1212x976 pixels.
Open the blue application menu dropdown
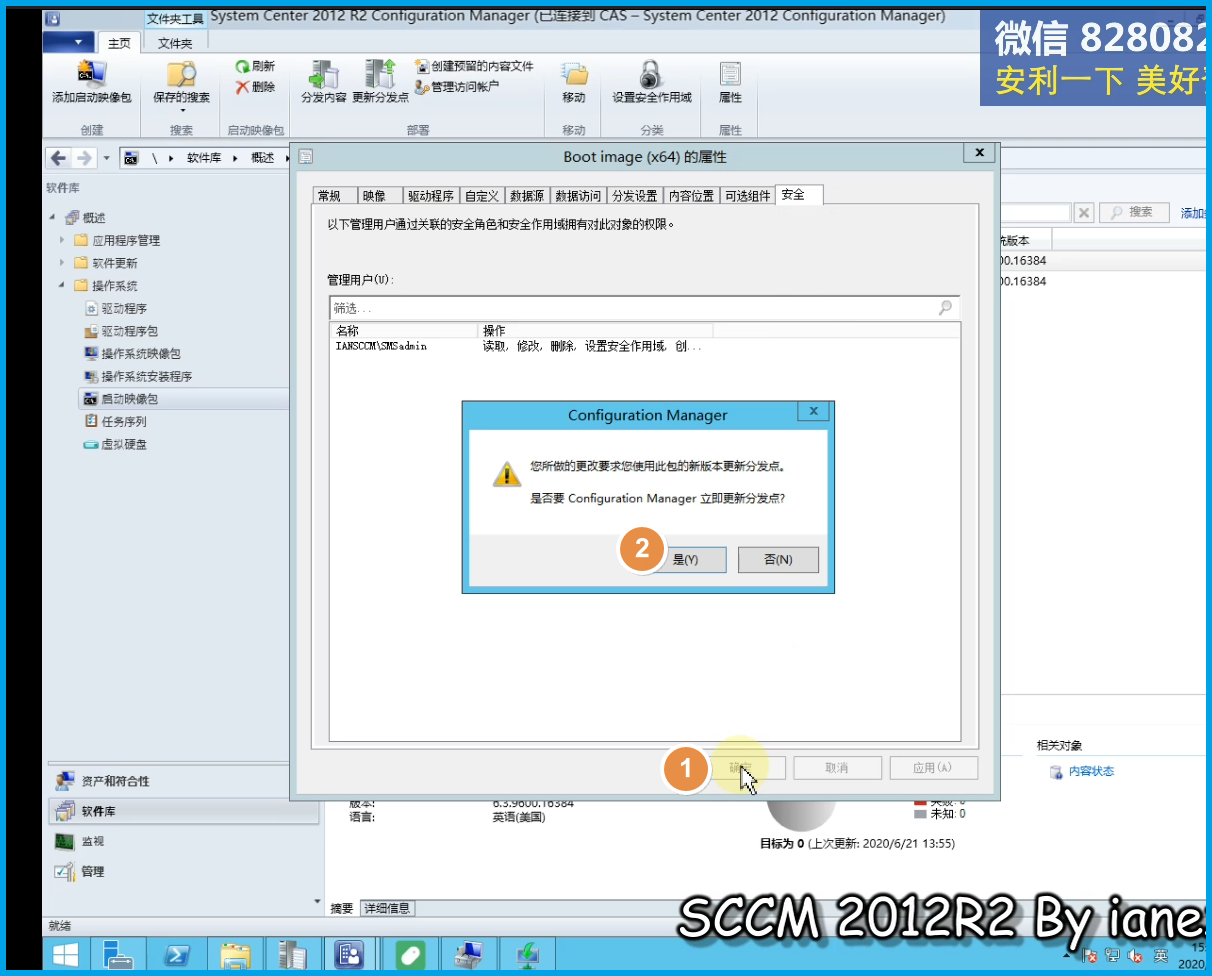(x=70, y=42)
